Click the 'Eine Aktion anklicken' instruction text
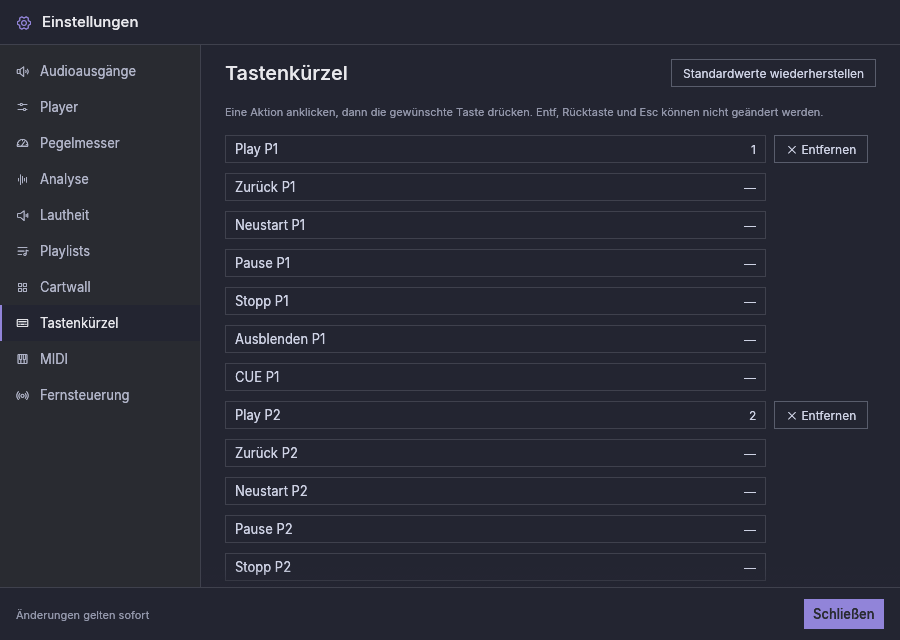This screenshot has width=900, height=640. 524,113
